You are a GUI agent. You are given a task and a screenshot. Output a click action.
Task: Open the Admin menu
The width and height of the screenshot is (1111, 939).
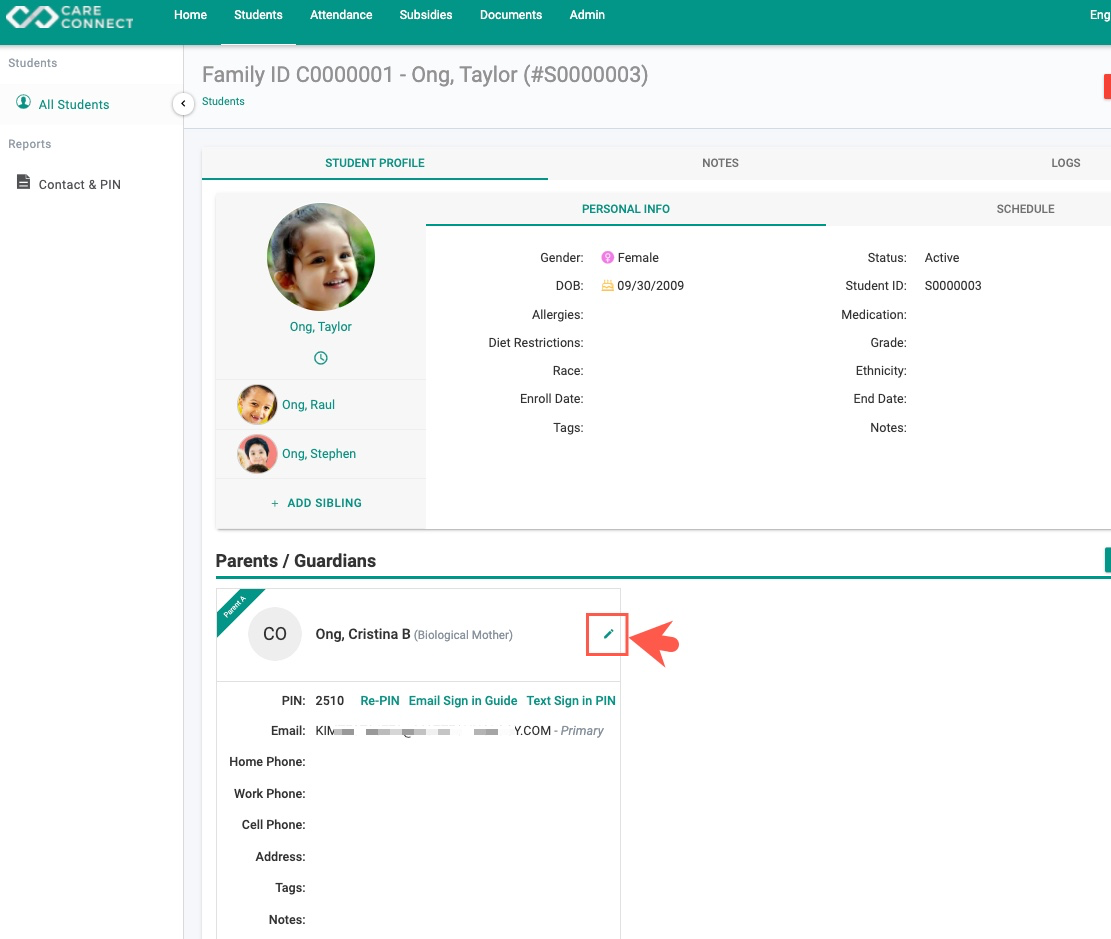pyautogui.click(x=587, y=15)
